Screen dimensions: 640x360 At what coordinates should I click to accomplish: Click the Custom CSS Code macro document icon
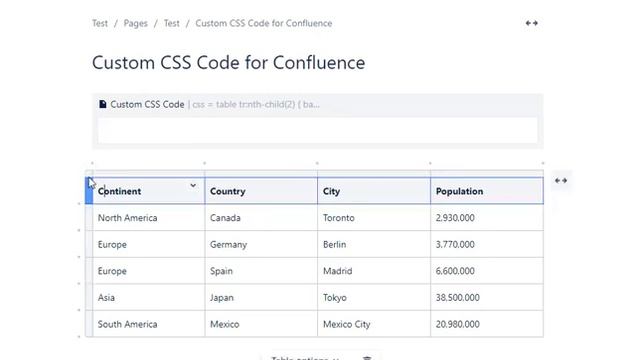pyautogui.click(x=103, y=104)
